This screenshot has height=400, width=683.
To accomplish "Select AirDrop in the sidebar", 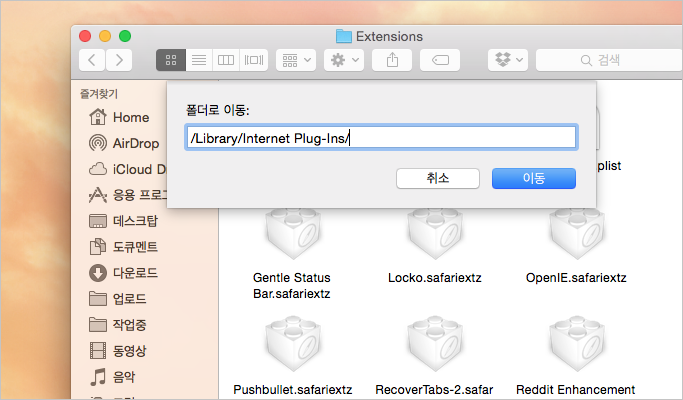I will pos(124,143).
